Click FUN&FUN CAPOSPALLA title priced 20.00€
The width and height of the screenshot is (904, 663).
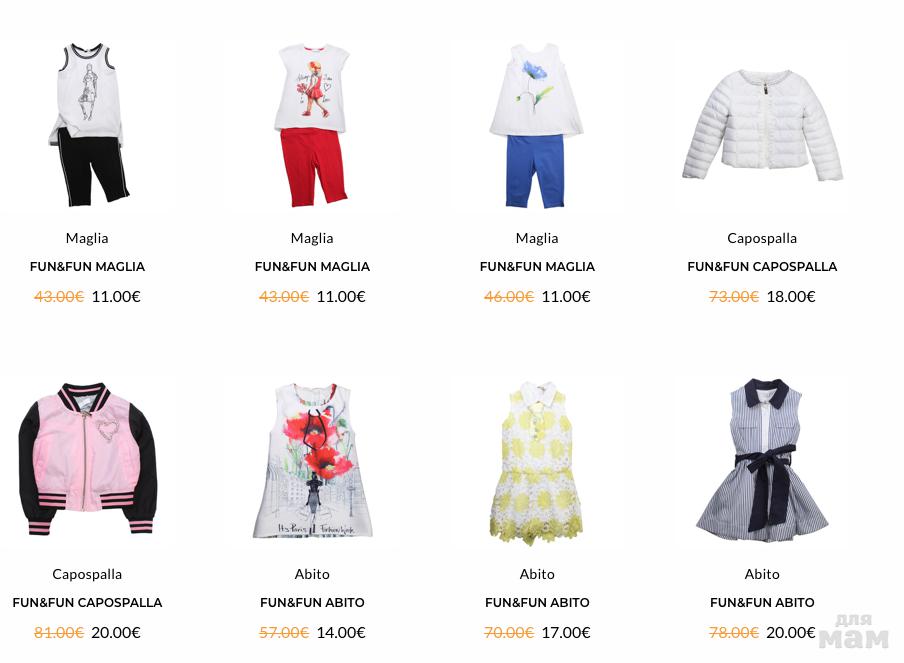click(x=87, y=602)
